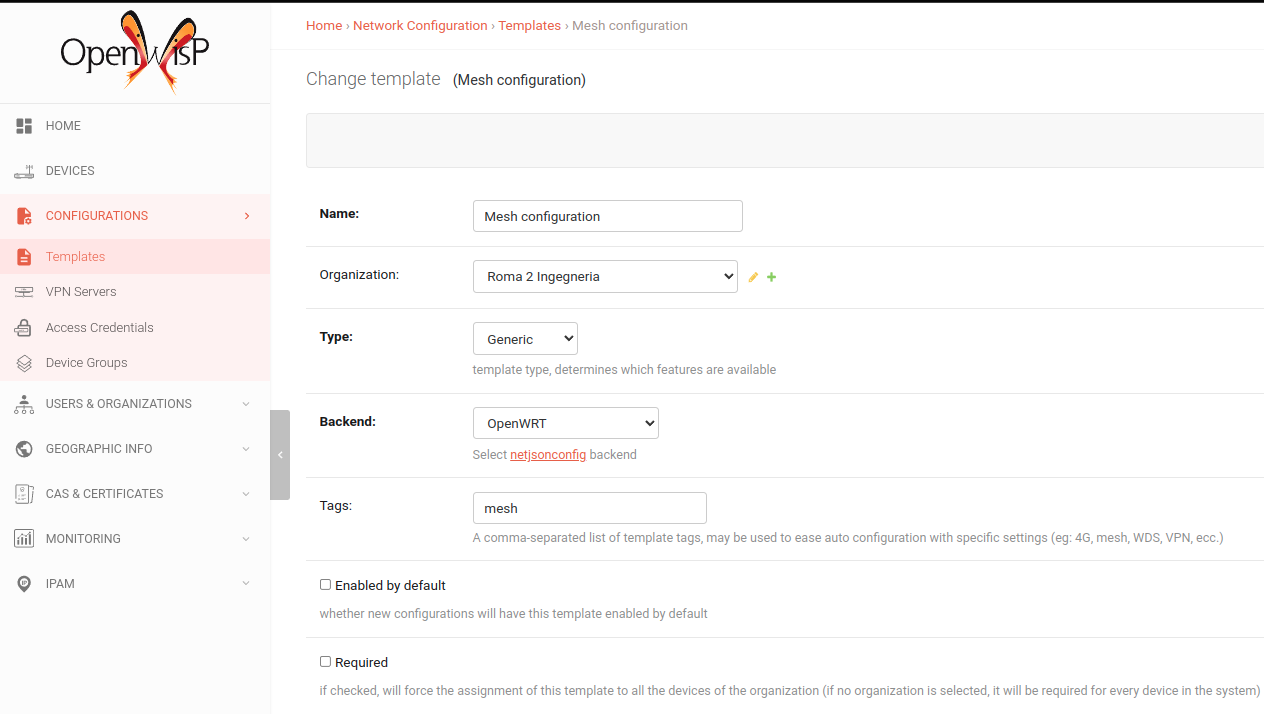The height and width of the screenshot is (714, 1264).
Task: Expand the Users & Organizations menu
Action: [120, 403]
